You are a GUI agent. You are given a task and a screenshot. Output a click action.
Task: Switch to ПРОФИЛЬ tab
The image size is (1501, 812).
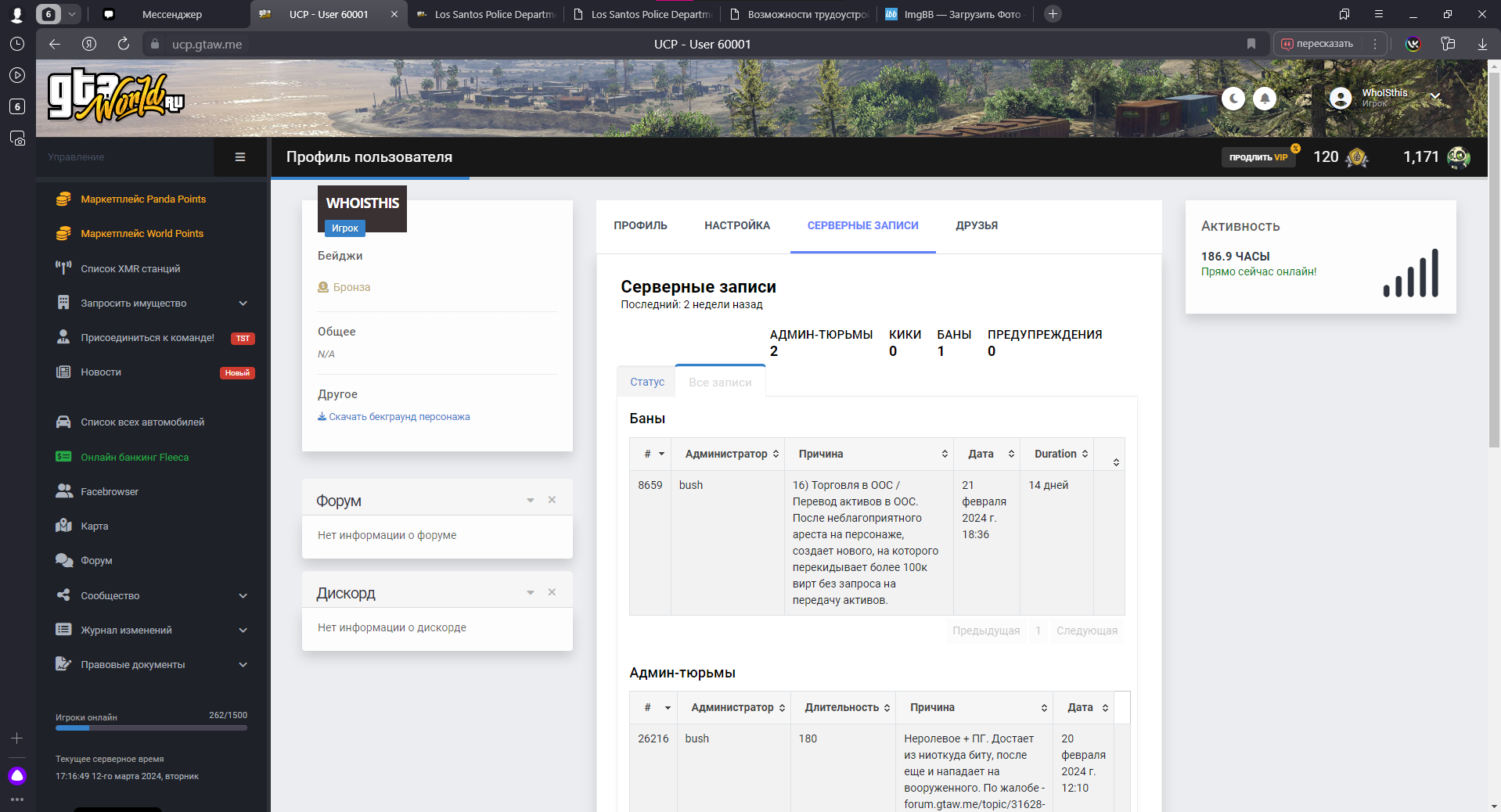tap(640, 226)
